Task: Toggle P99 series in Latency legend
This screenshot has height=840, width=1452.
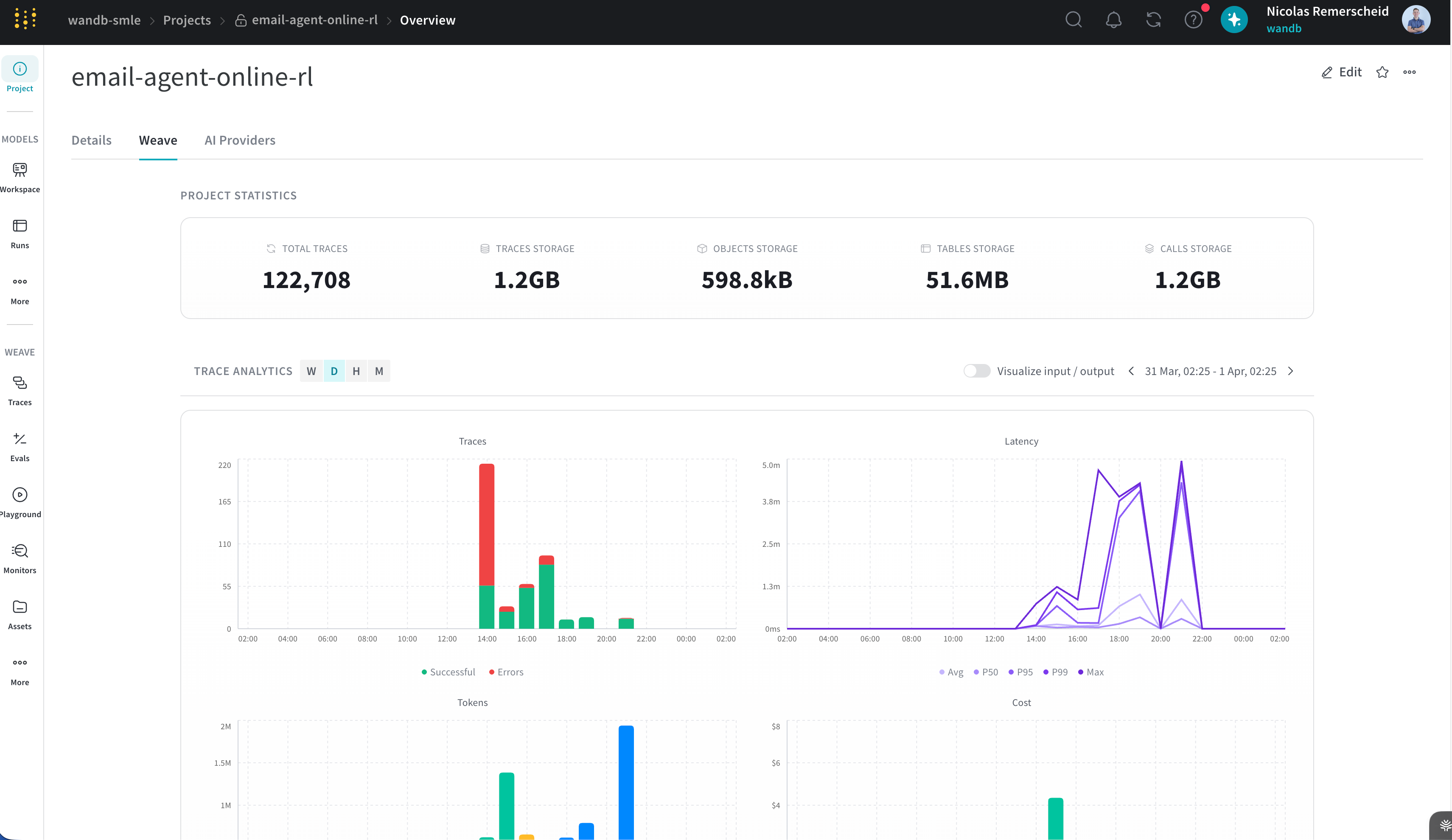Action: [1055, 672]
